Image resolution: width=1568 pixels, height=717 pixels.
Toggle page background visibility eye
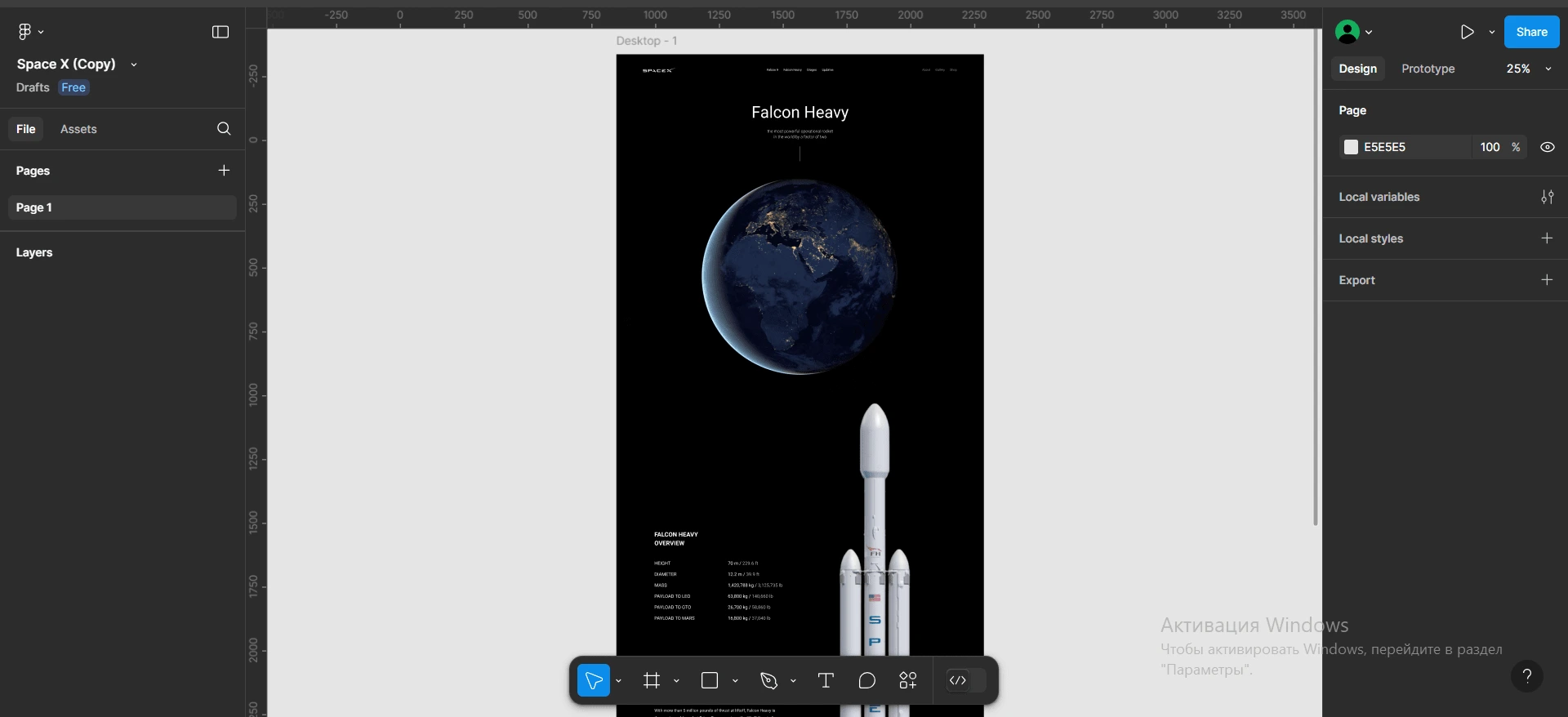(x=1547, y=147)
